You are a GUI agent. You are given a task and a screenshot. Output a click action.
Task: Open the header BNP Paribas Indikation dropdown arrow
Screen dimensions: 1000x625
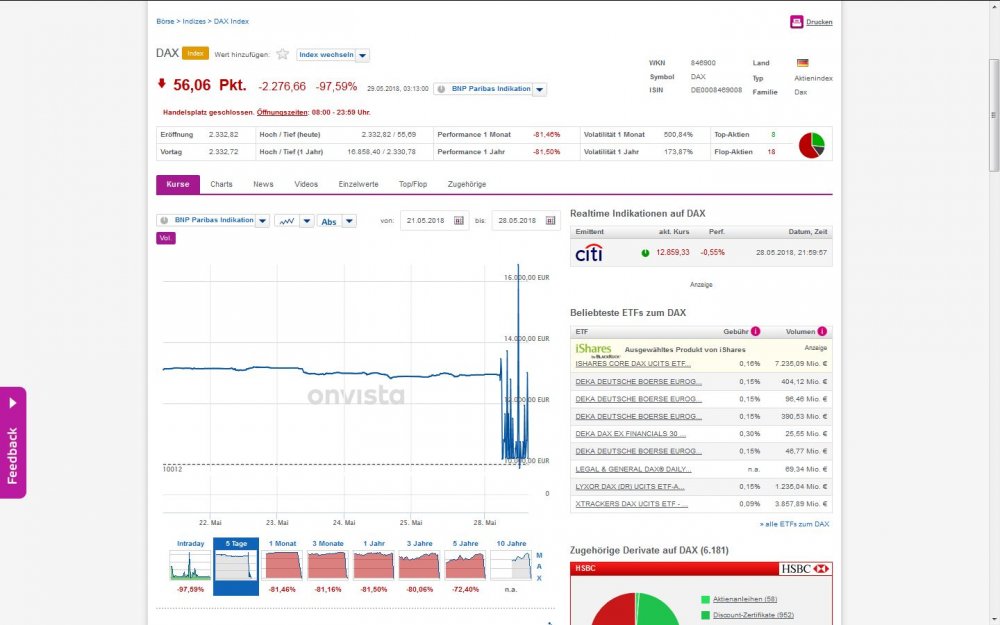[540, 89]
